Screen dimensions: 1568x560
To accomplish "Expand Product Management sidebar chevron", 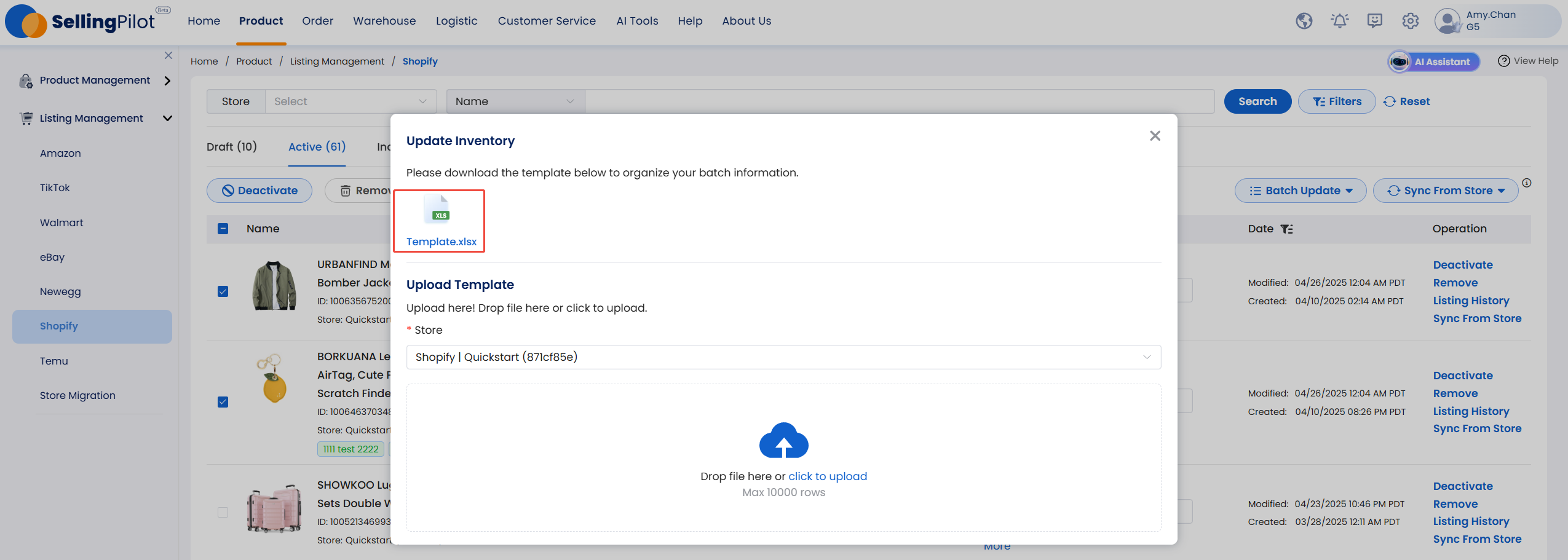I will coord(167,81).
